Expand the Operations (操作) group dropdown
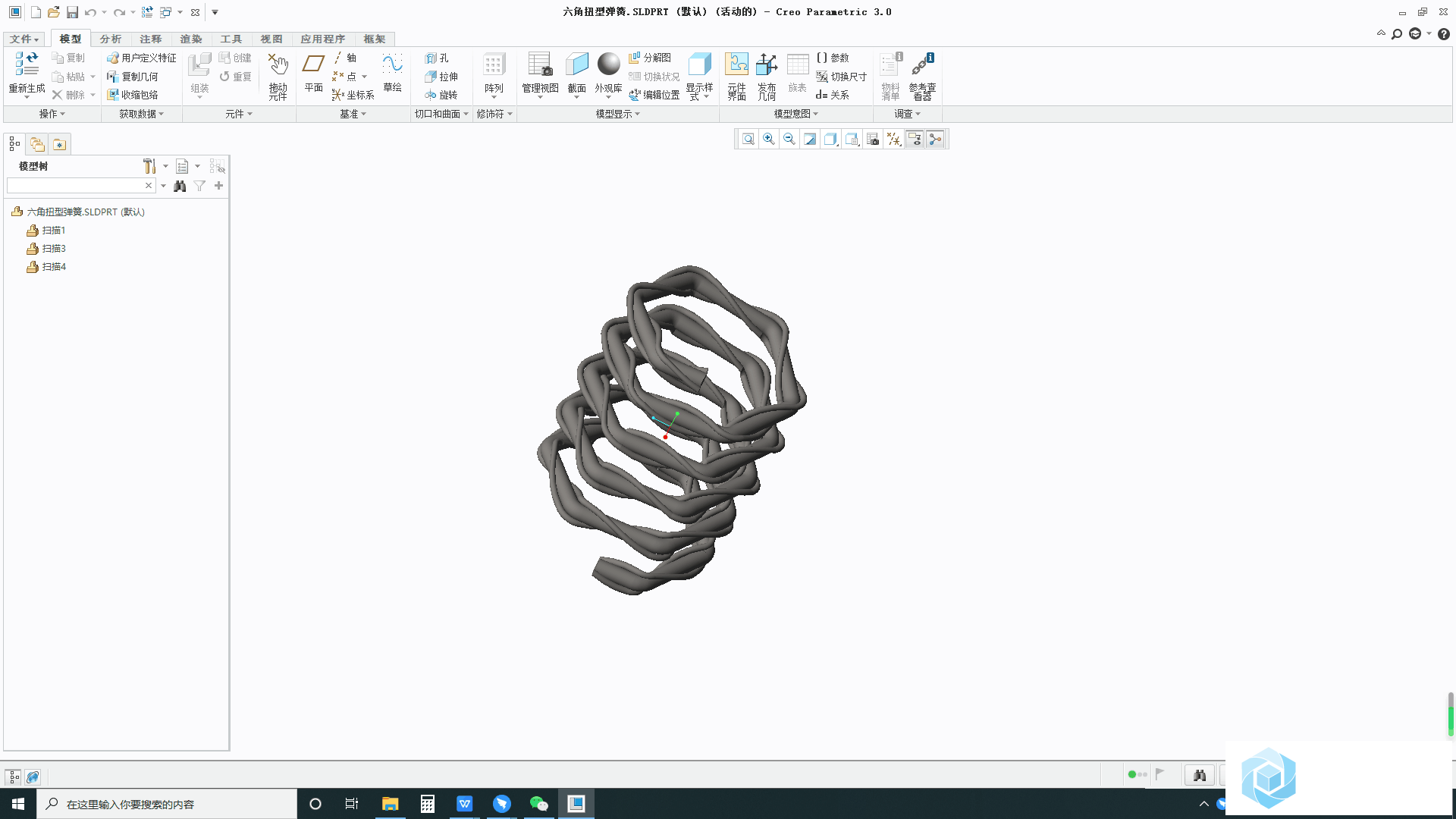The width and height of the screenshot is (1456, 819). pyautogui.click(x=52, y=114)
